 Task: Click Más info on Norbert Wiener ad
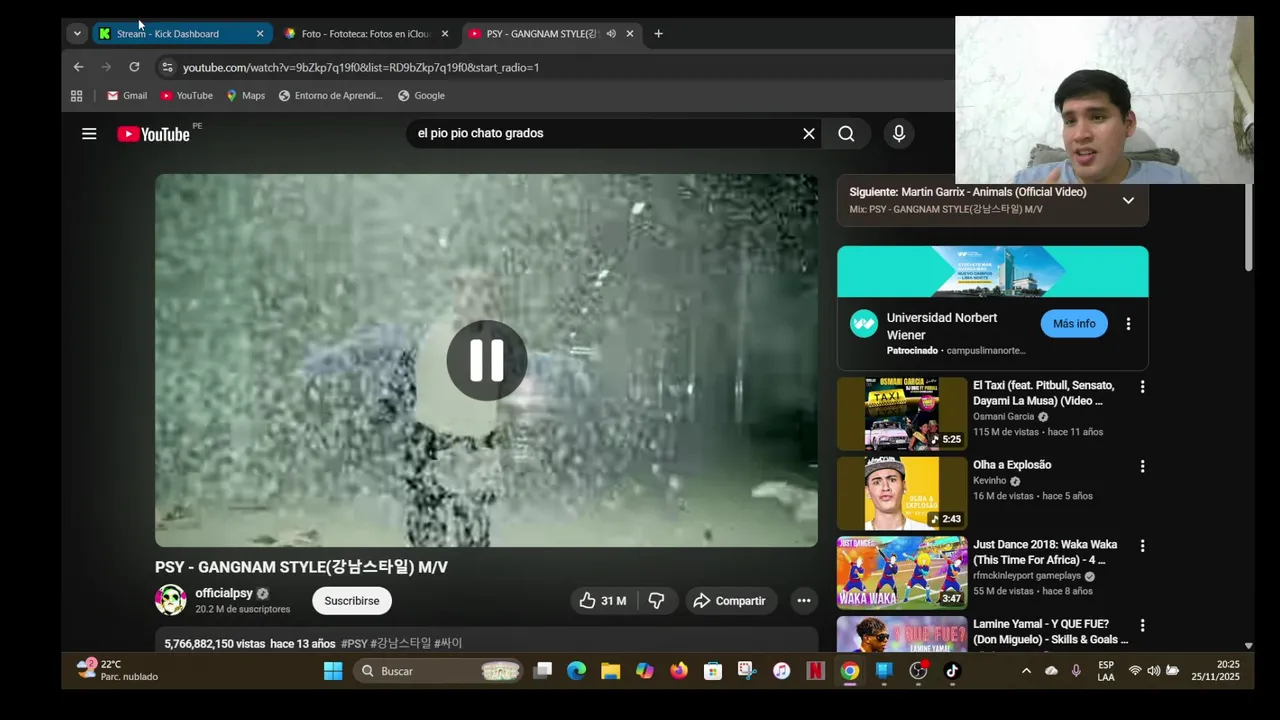(1074, 324)
